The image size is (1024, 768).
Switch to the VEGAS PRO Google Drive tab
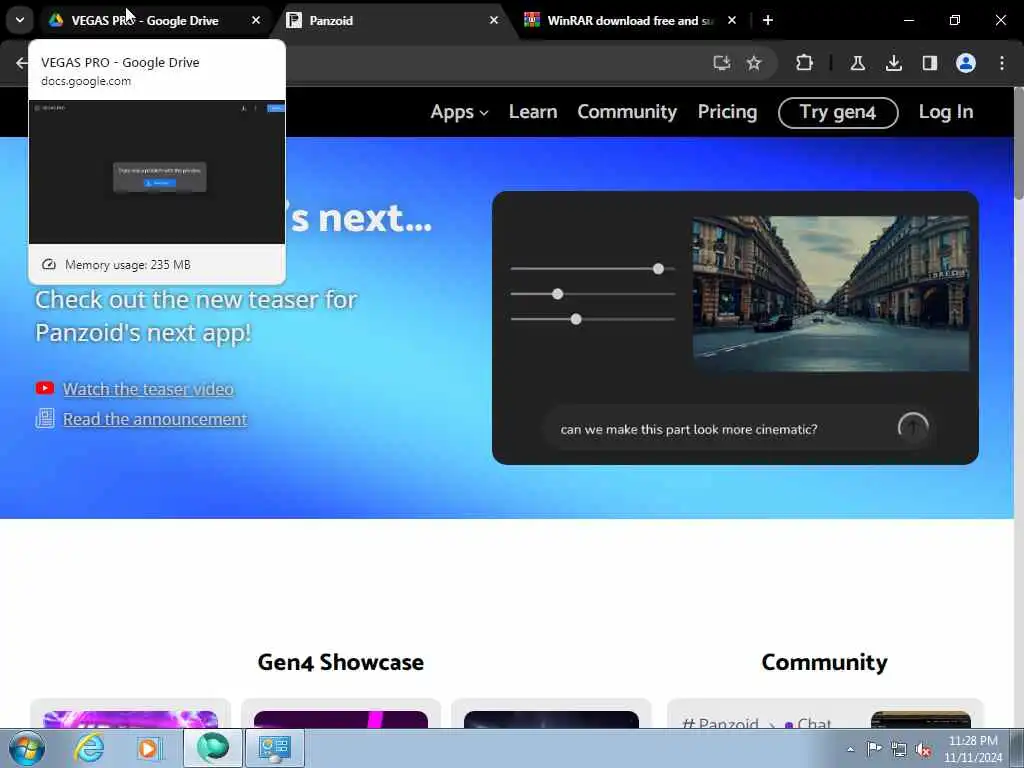144,20
